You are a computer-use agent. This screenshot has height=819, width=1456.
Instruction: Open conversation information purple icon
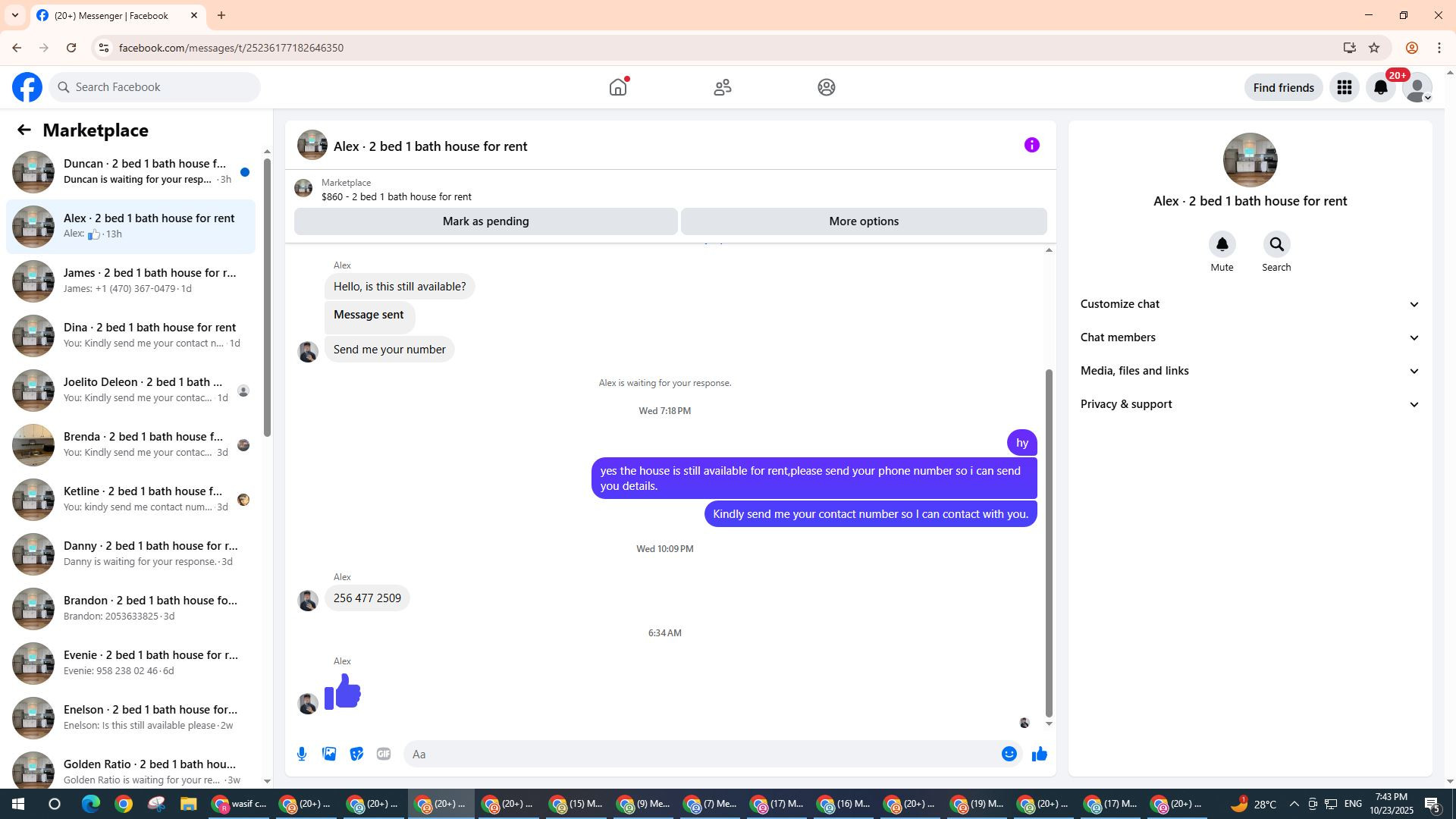pyautogui.click(x=1031, y=145)
